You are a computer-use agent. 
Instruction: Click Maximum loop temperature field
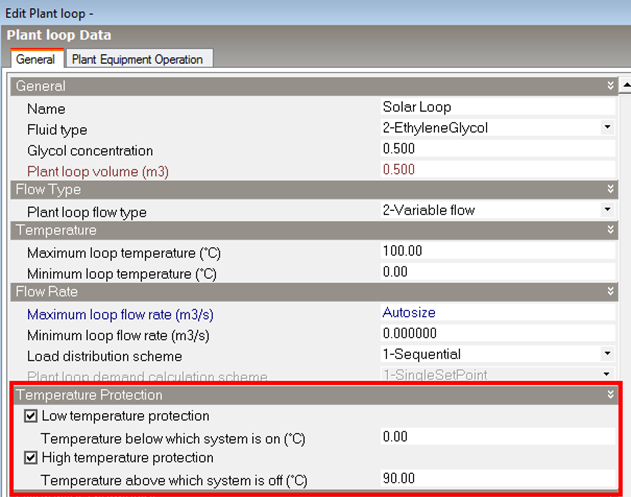(497, 252)
